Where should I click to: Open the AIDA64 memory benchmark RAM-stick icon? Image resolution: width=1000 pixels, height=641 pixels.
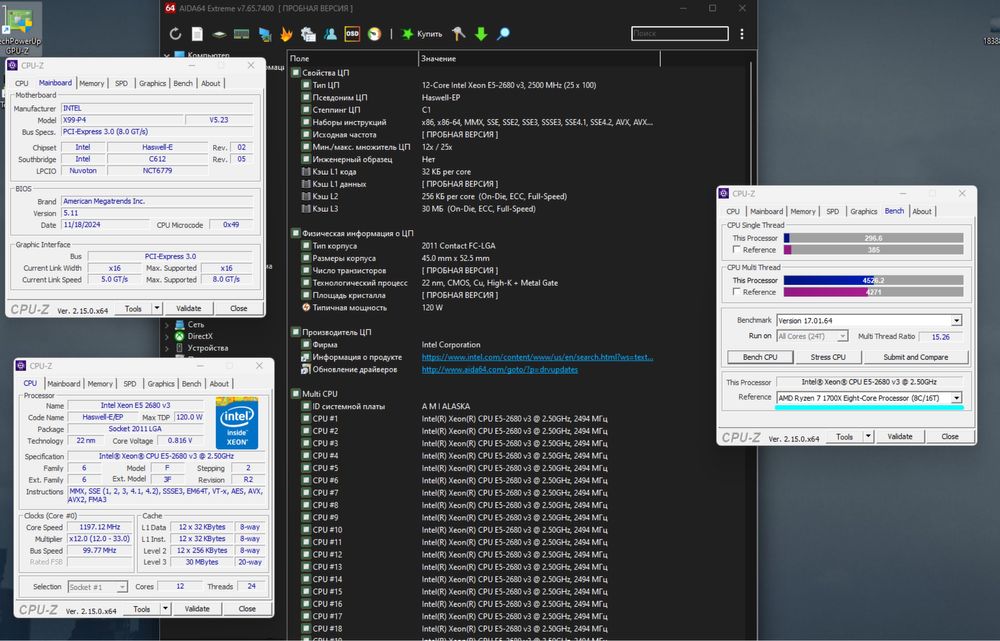[x=242, y=34]
